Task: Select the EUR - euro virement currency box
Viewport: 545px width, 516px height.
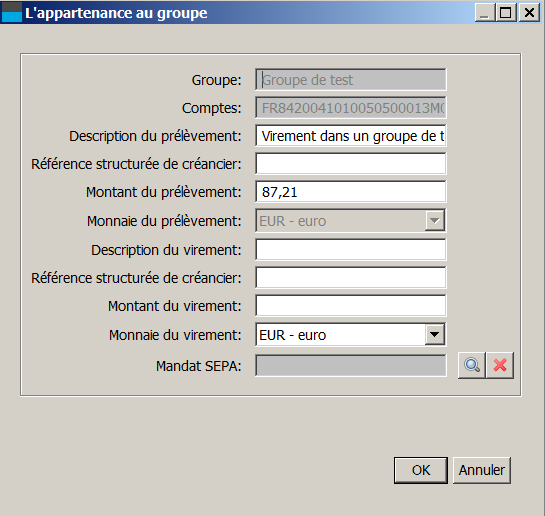Action: tap(350, 335)
